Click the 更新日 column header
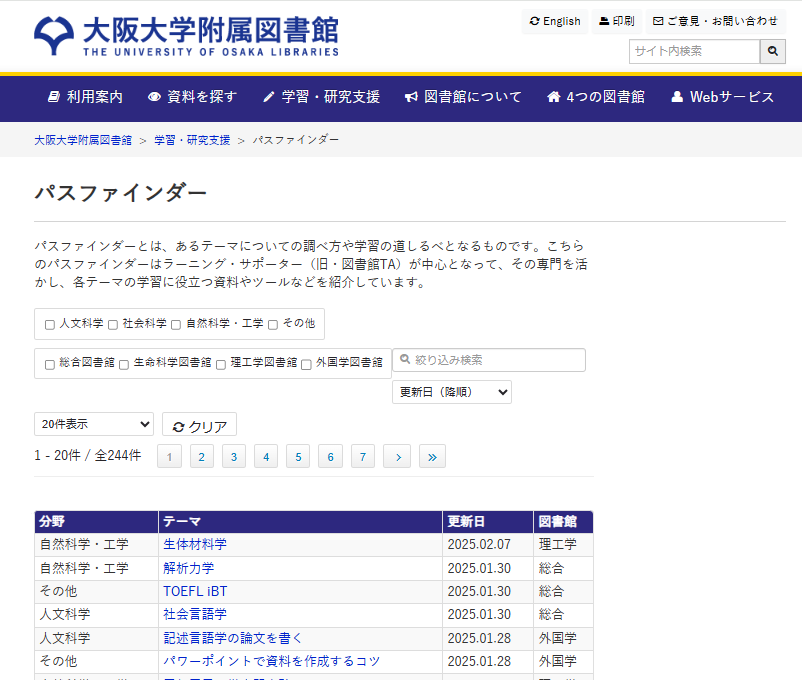Screen dimensions: 802x680 488,521
